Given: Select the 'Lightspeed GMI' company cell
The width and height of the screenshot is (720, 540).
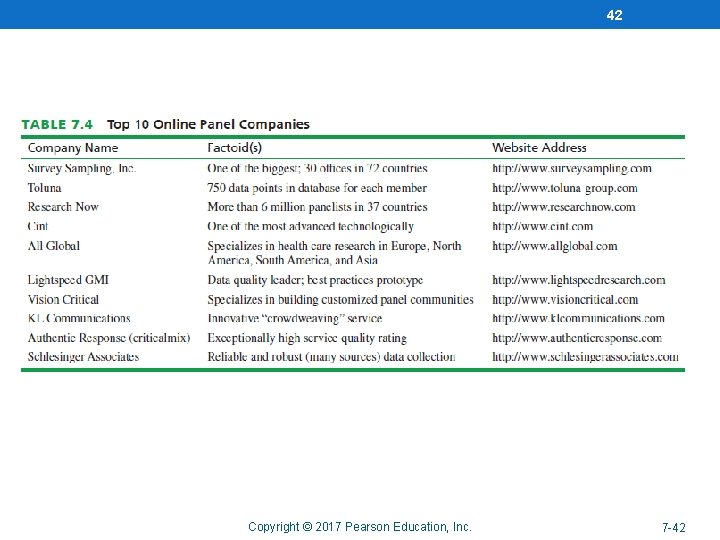Looking at the screenshot, I should click(x=68, y=280).
